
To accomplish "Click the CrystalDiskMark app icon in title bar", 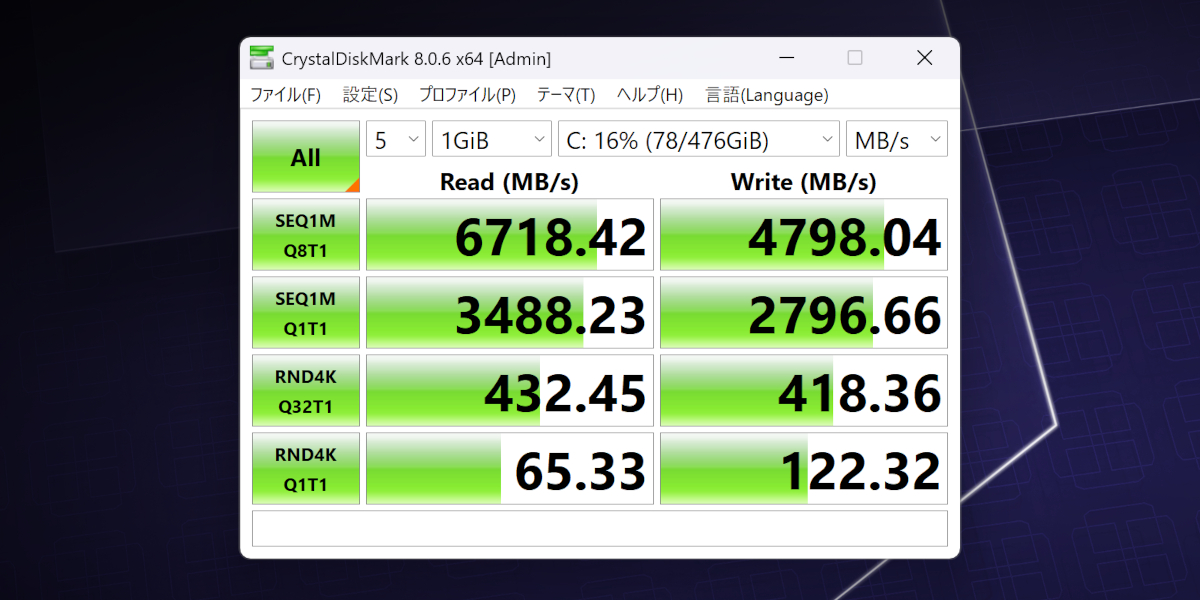I will (x=262, y=59).
